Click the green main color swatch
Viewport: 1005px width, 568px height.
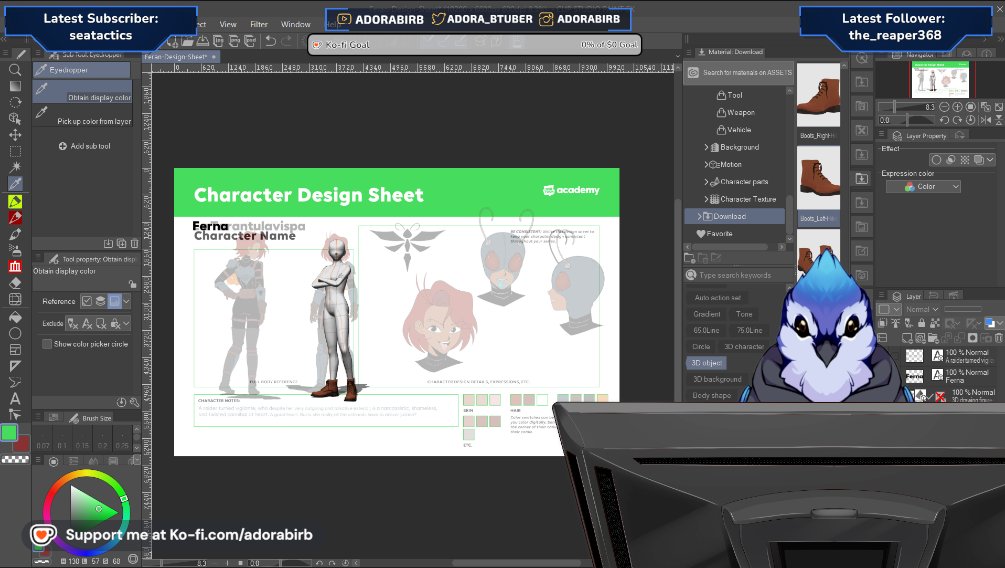[x=9, y=433]
